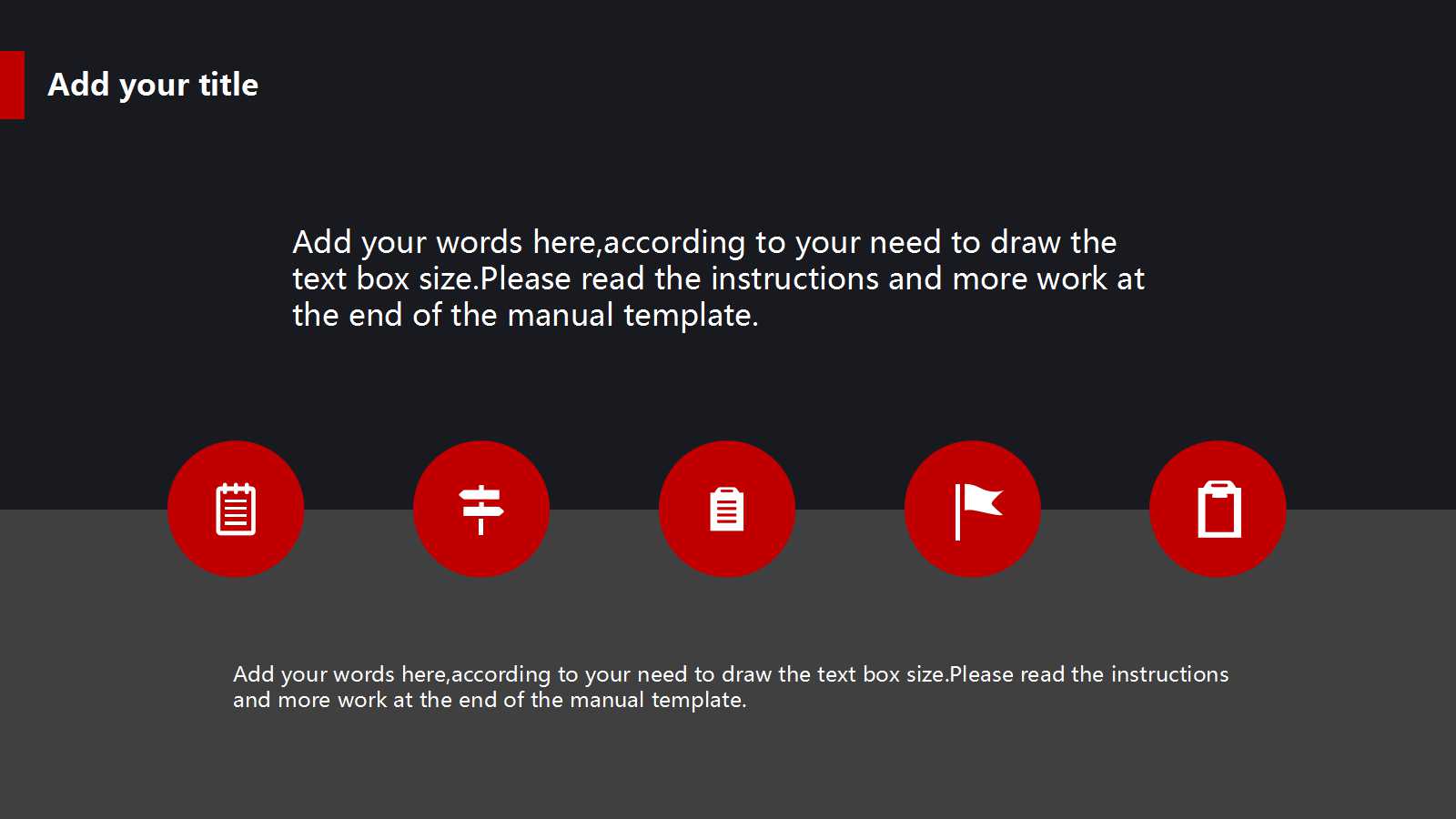The image size is (1456, 819).
Task: Click the notepad icon in the first red circle
Action: pos(236,509)
